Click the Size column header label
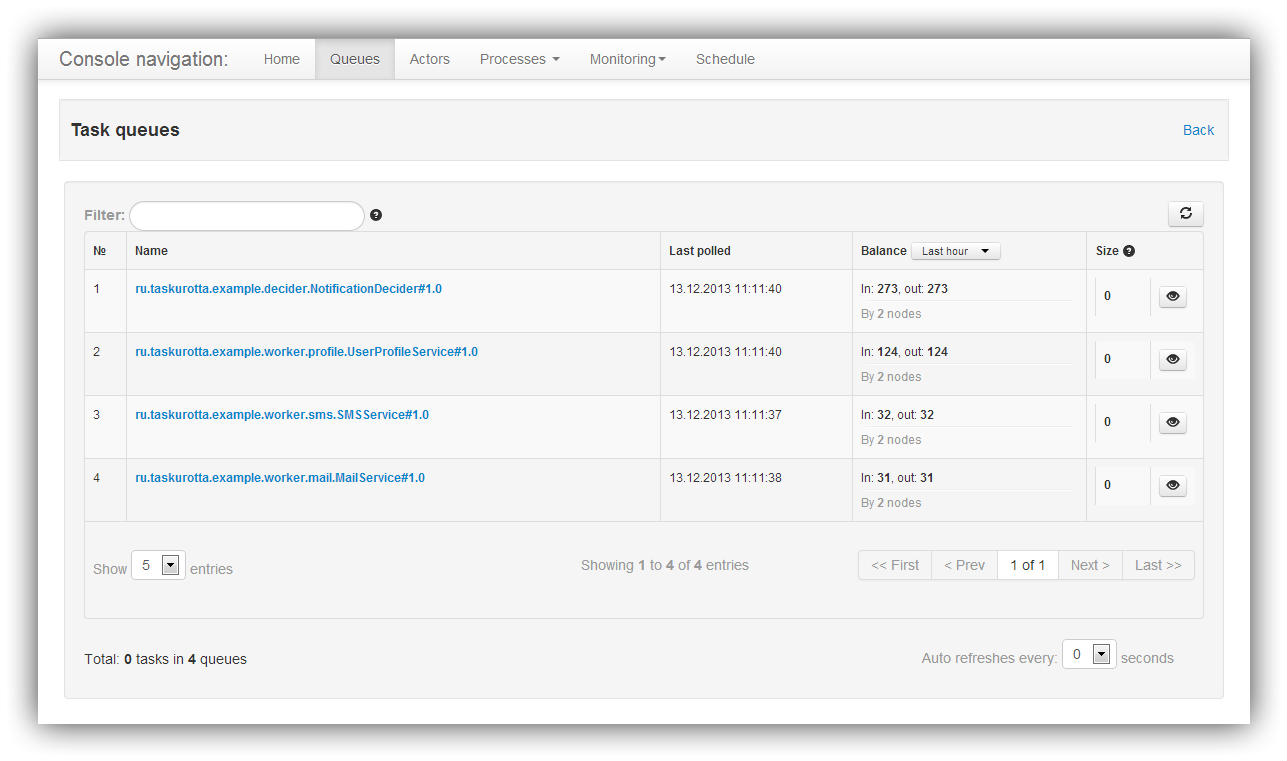1287x761 pixels. click(1107, 251)
